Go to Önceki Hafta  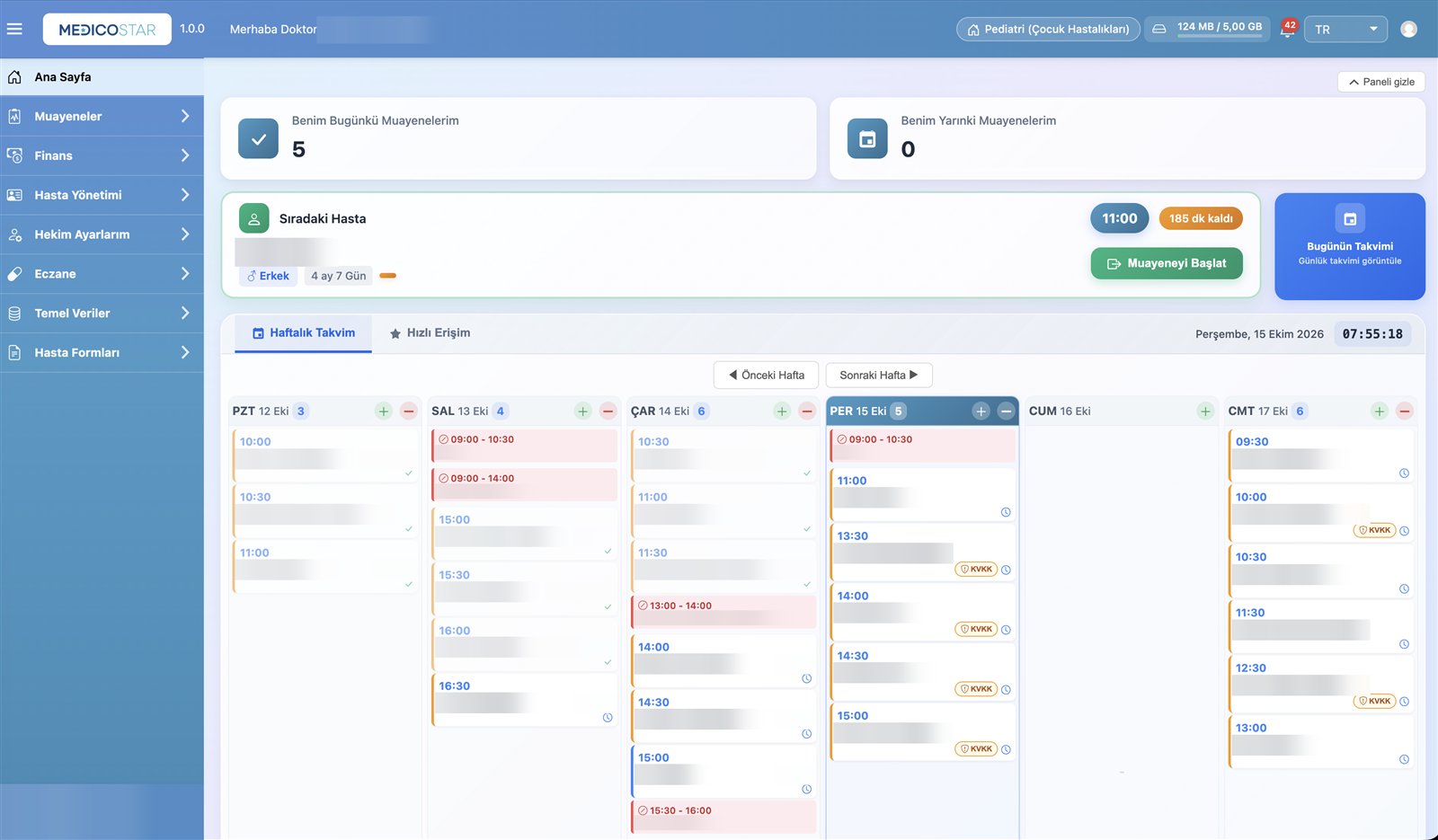[767, 376]
